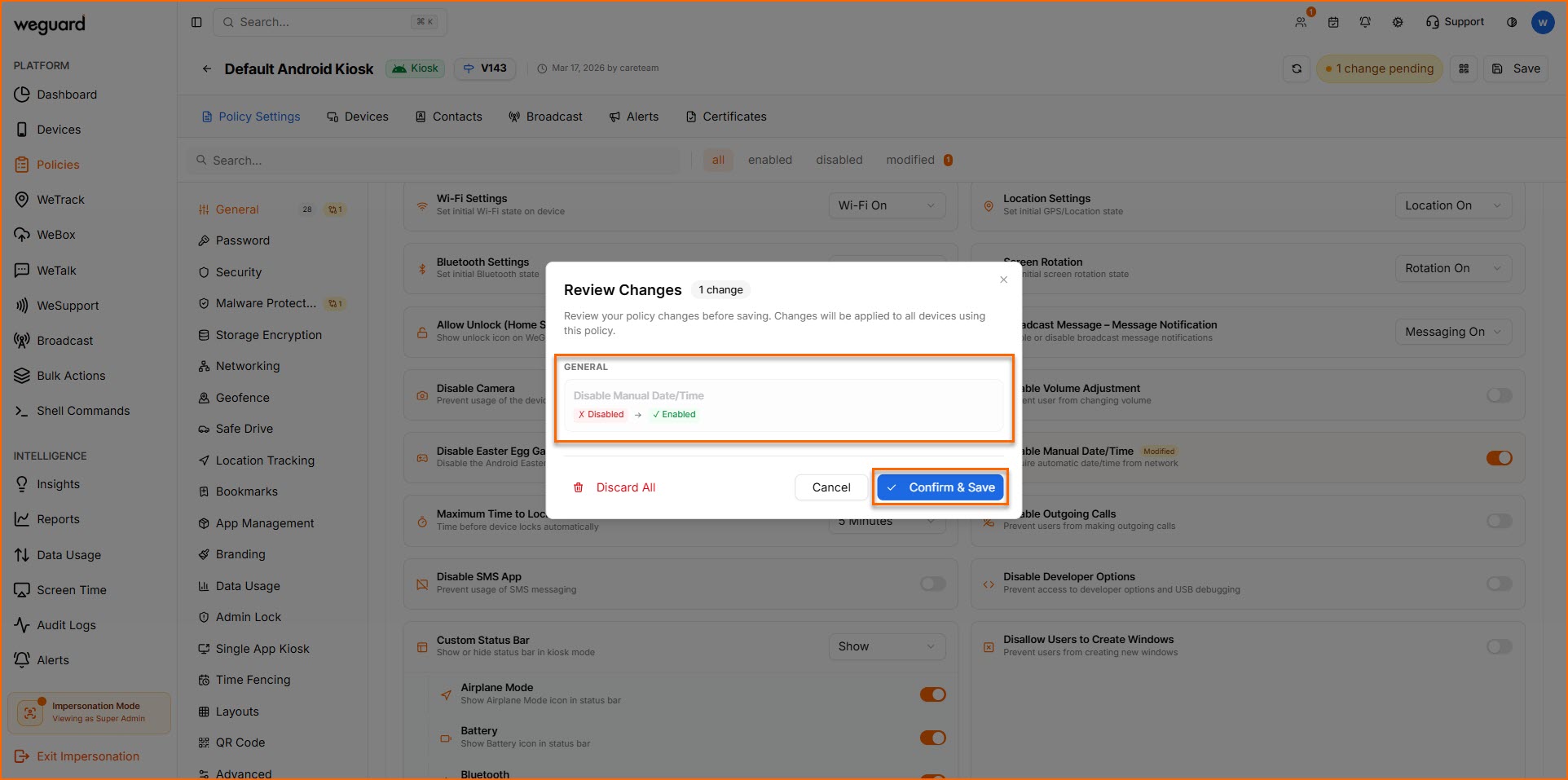Image resolution: width=1568 pixels, height=780 pixels.
Task: Open the notifications bell icon
Action: [x=1365, y=22]
